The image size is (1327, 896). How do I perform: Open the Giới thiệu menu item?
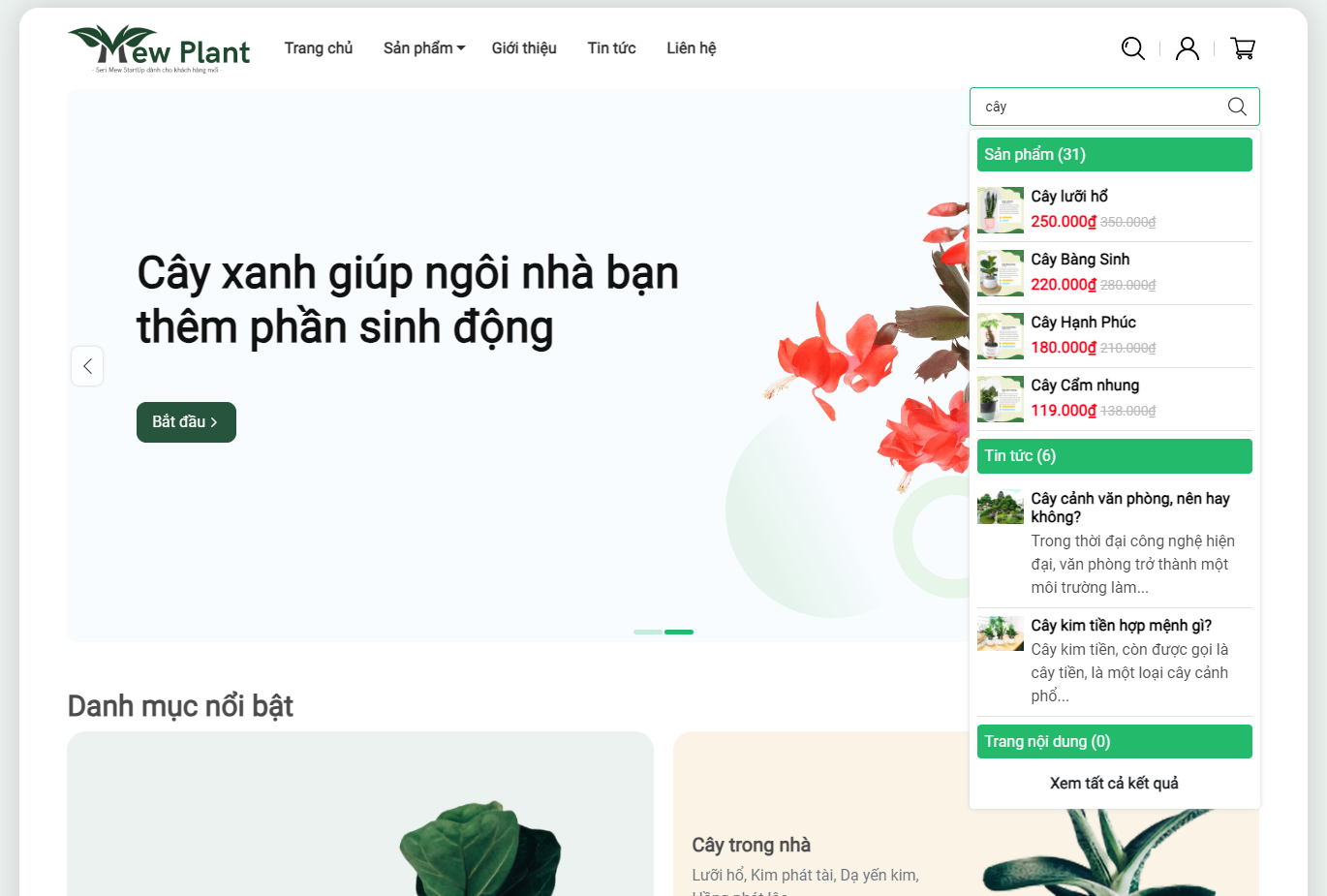pyautogui.click(x=524, y=48)
